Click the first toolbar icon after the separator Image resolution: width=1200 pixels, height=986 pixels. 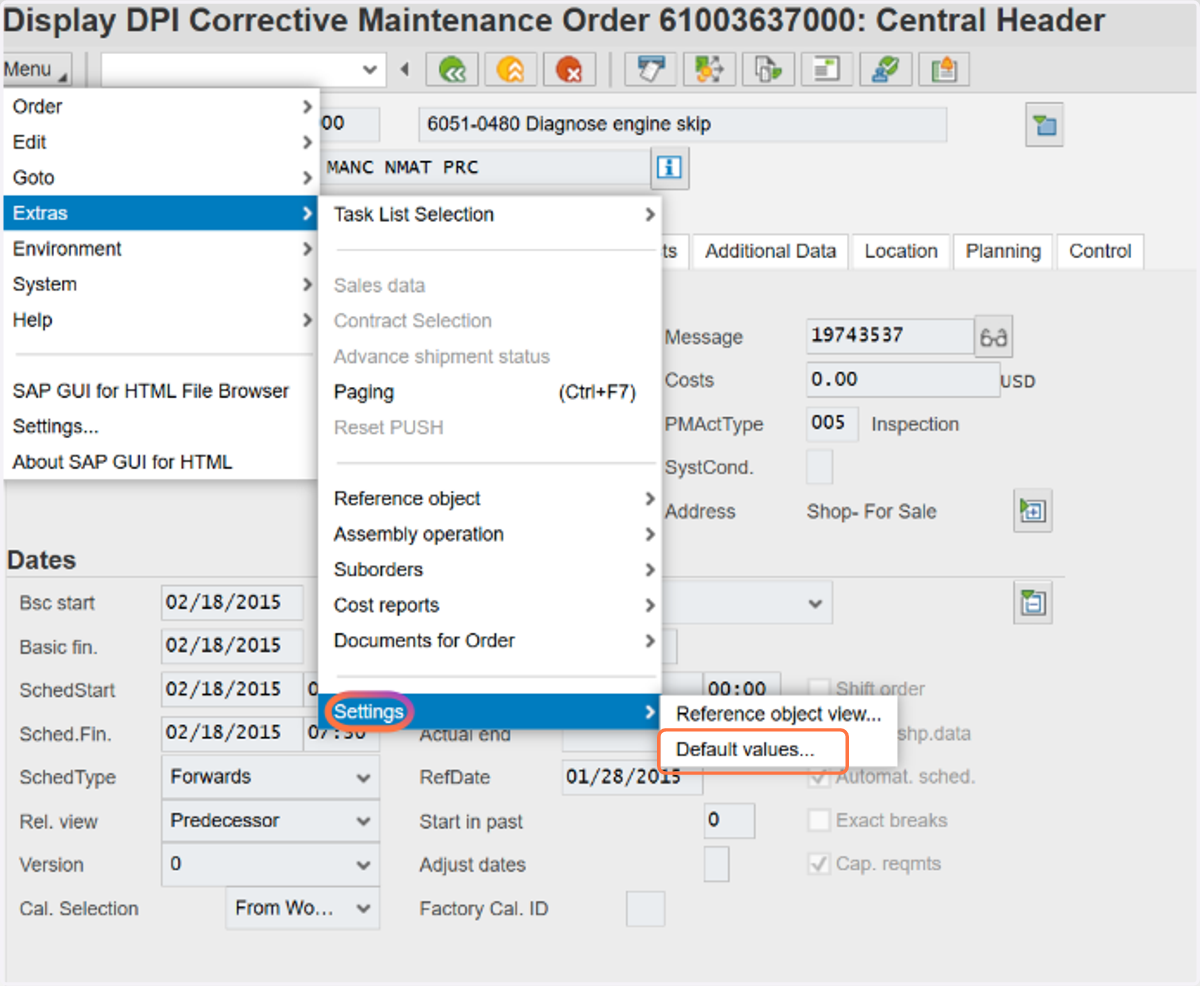(650, 70)
